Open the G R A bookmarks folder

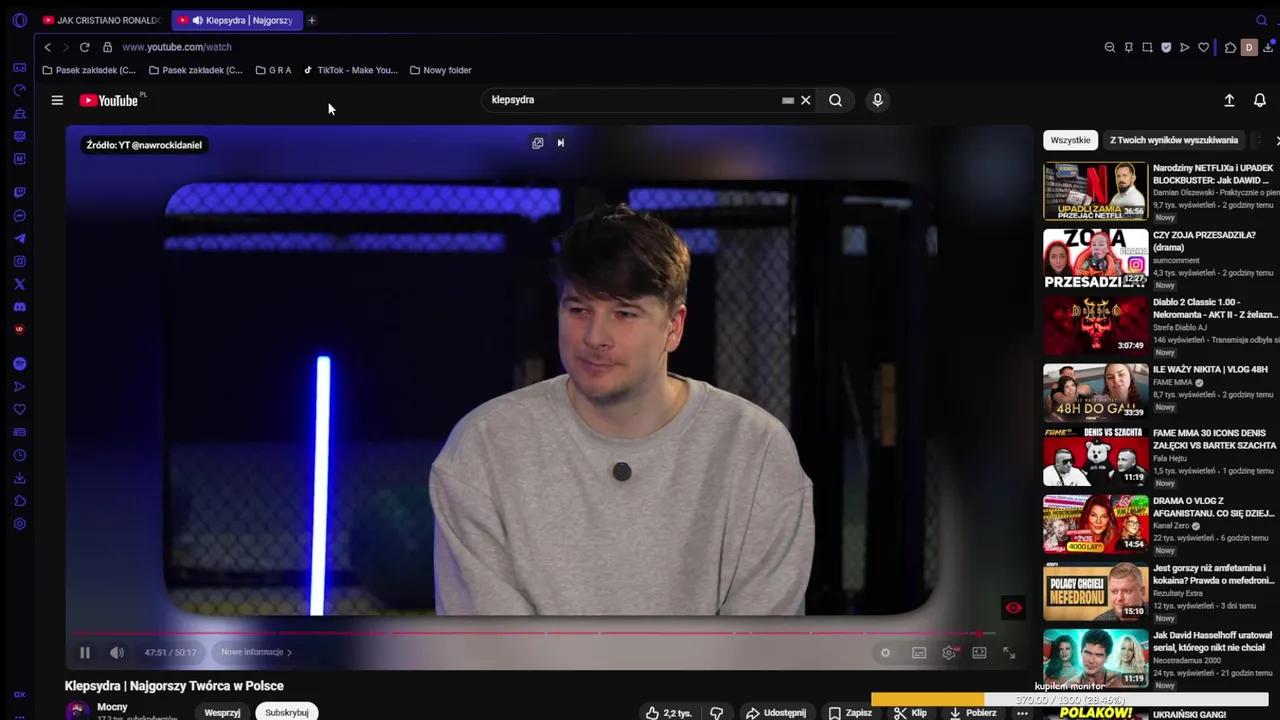[273, 70]
